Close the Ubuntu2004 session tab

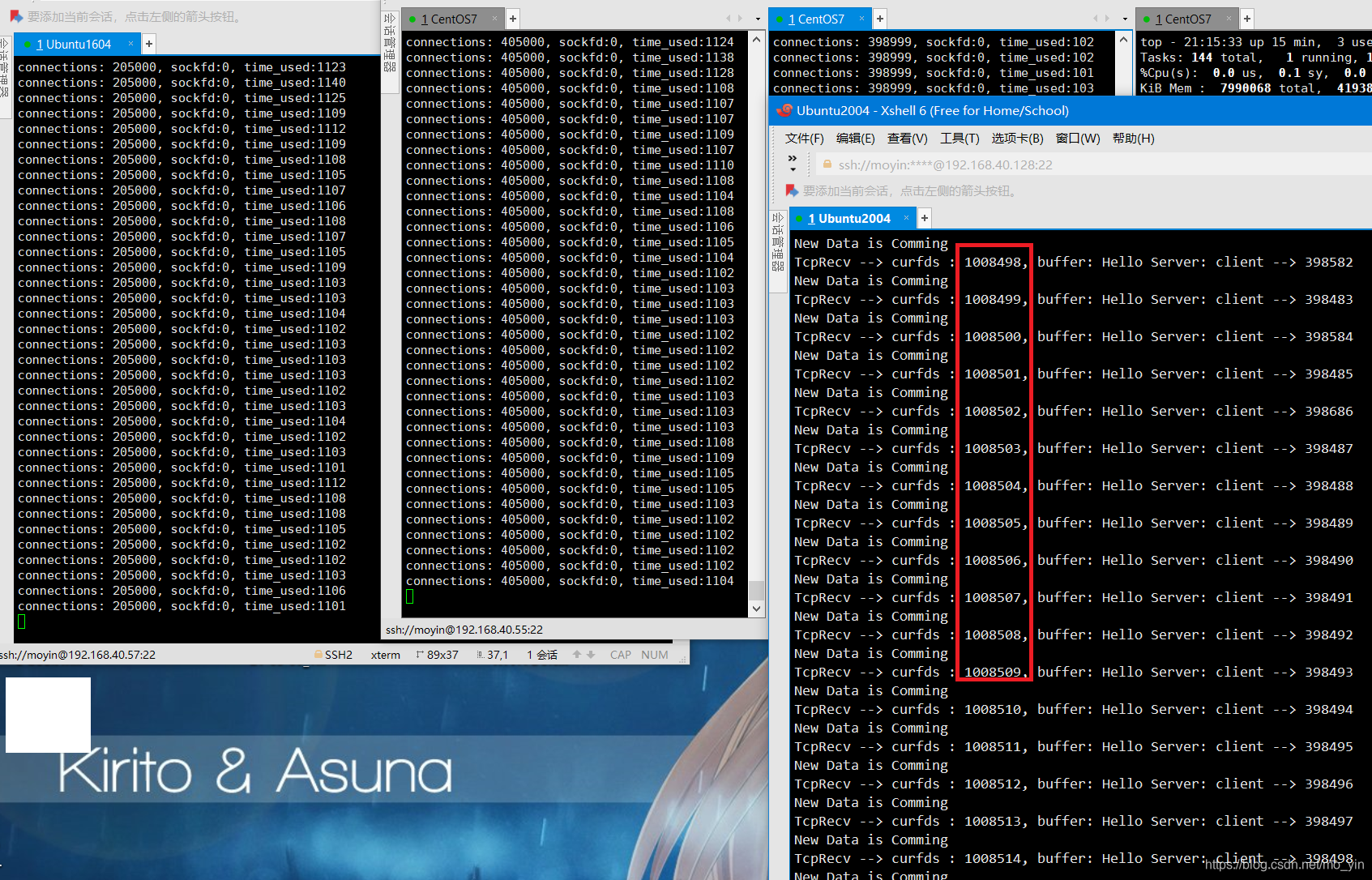tap(907, 218)
